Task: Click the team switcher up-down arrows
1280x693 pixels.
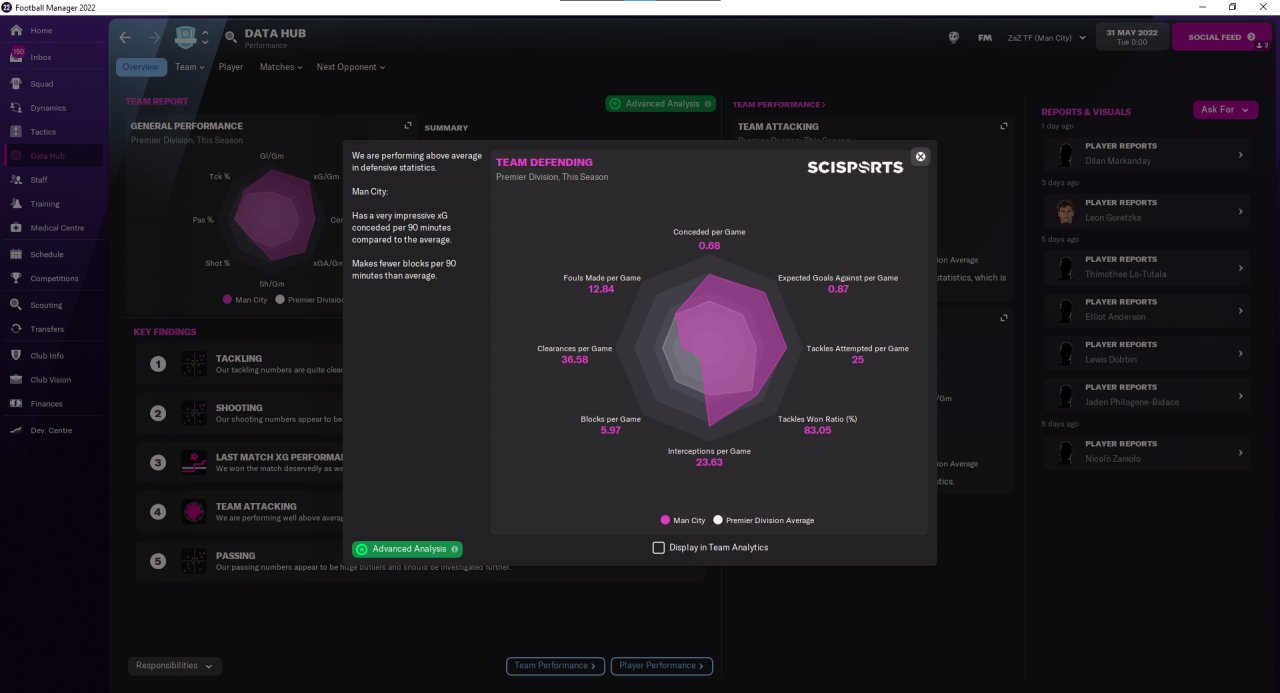Action: click(205, 38)
